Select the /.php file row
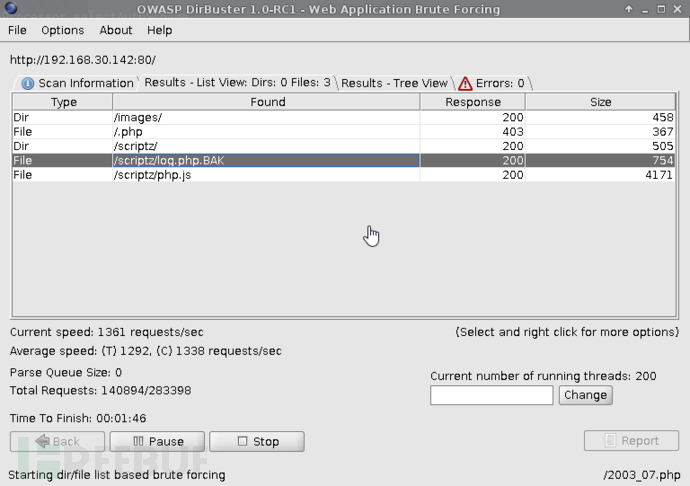 [344, 132]
